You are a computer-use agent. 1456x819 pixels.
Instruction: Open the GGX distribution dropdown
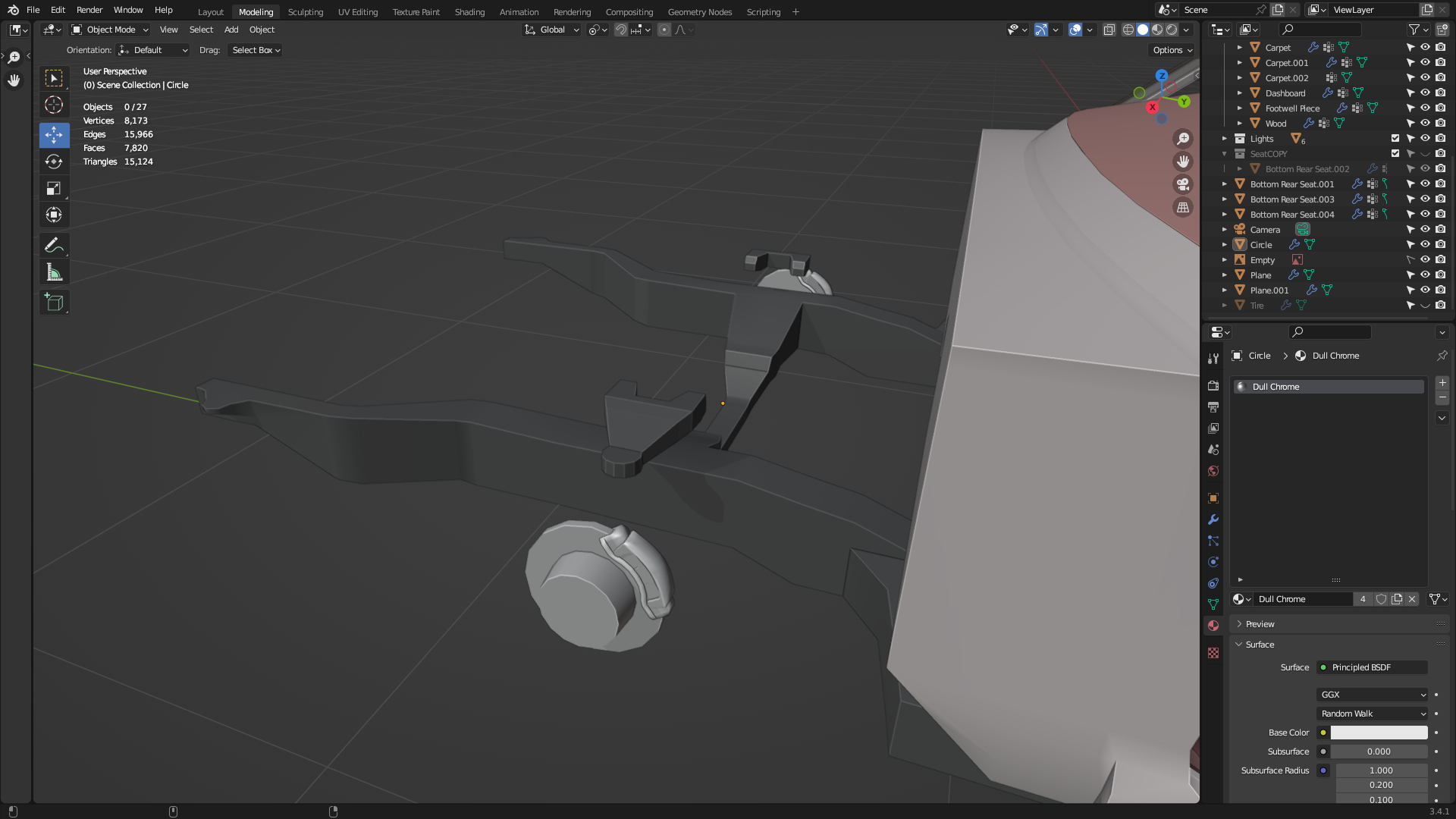[1372, 695]
